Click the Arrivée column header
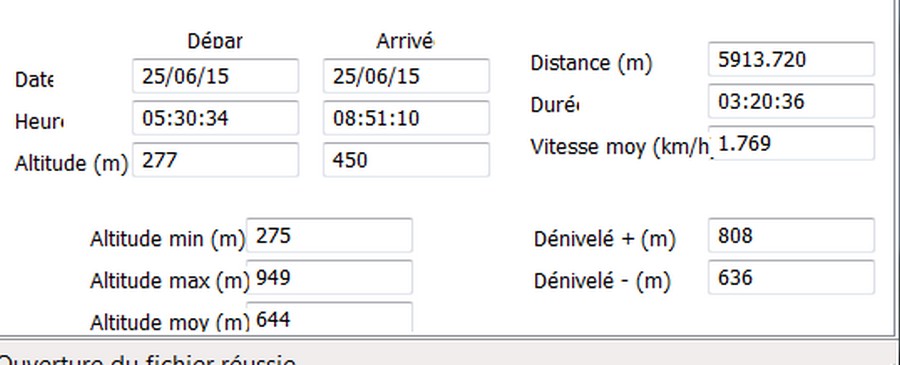Screen dimensions: 900x365 [405, 41]
